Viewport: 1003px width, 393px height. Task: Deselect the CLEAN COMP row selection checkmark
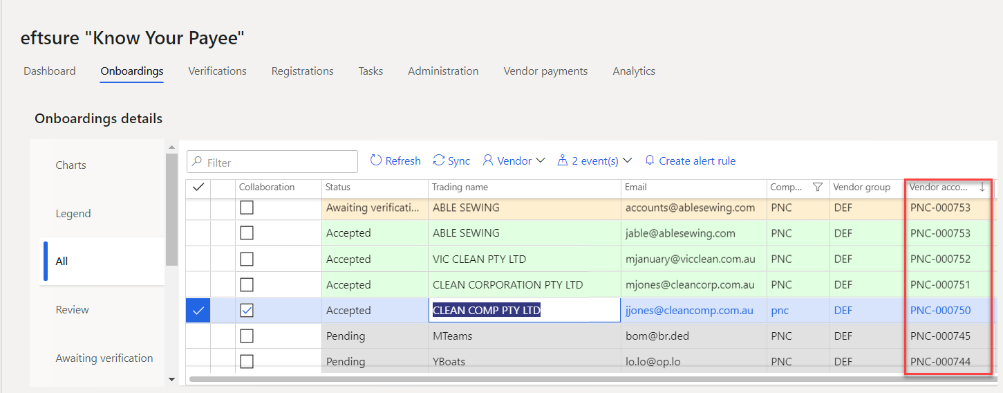click(198, 310)
